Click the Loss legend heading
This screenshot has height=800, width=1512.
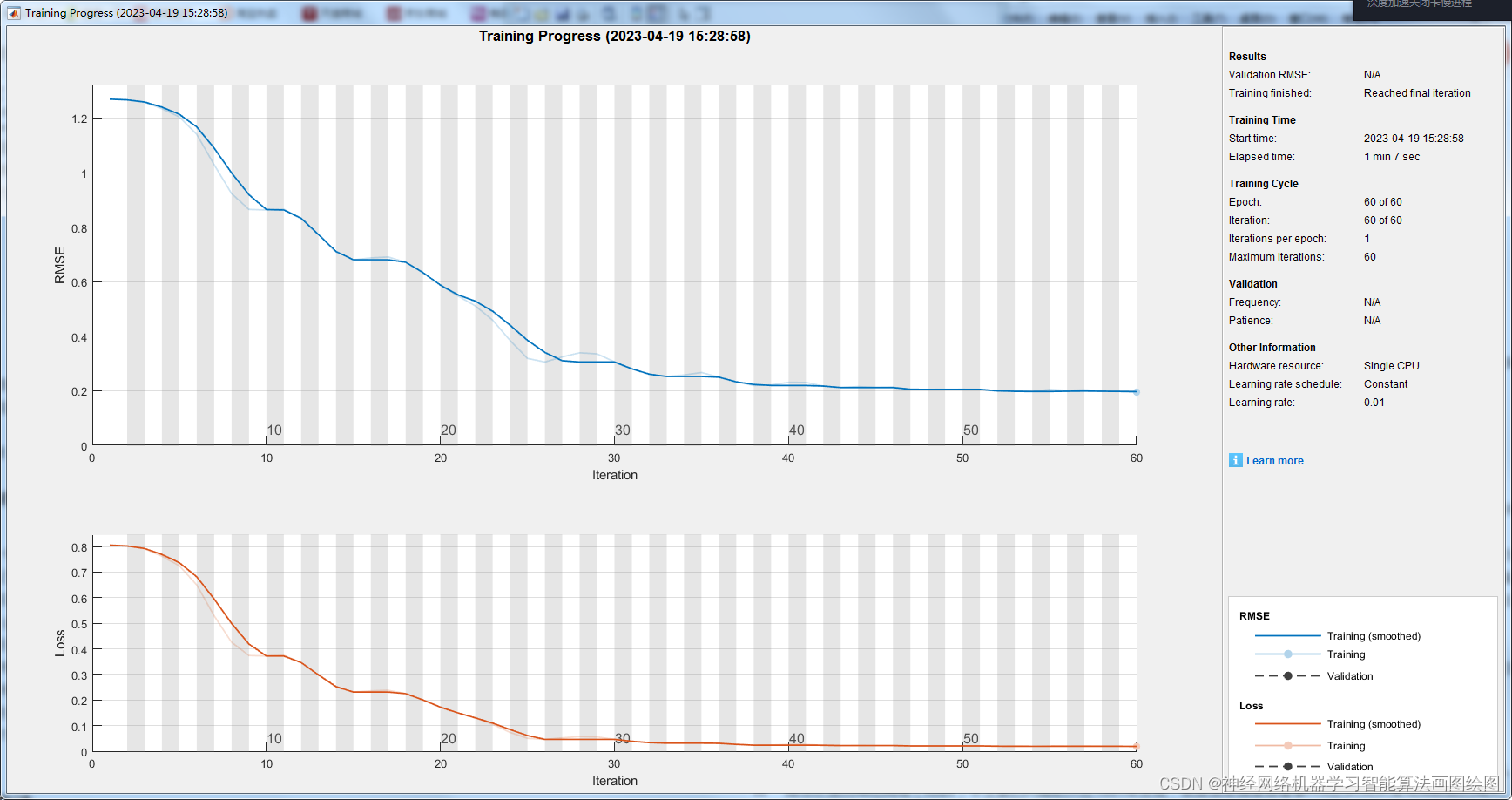coord(1251,706)
